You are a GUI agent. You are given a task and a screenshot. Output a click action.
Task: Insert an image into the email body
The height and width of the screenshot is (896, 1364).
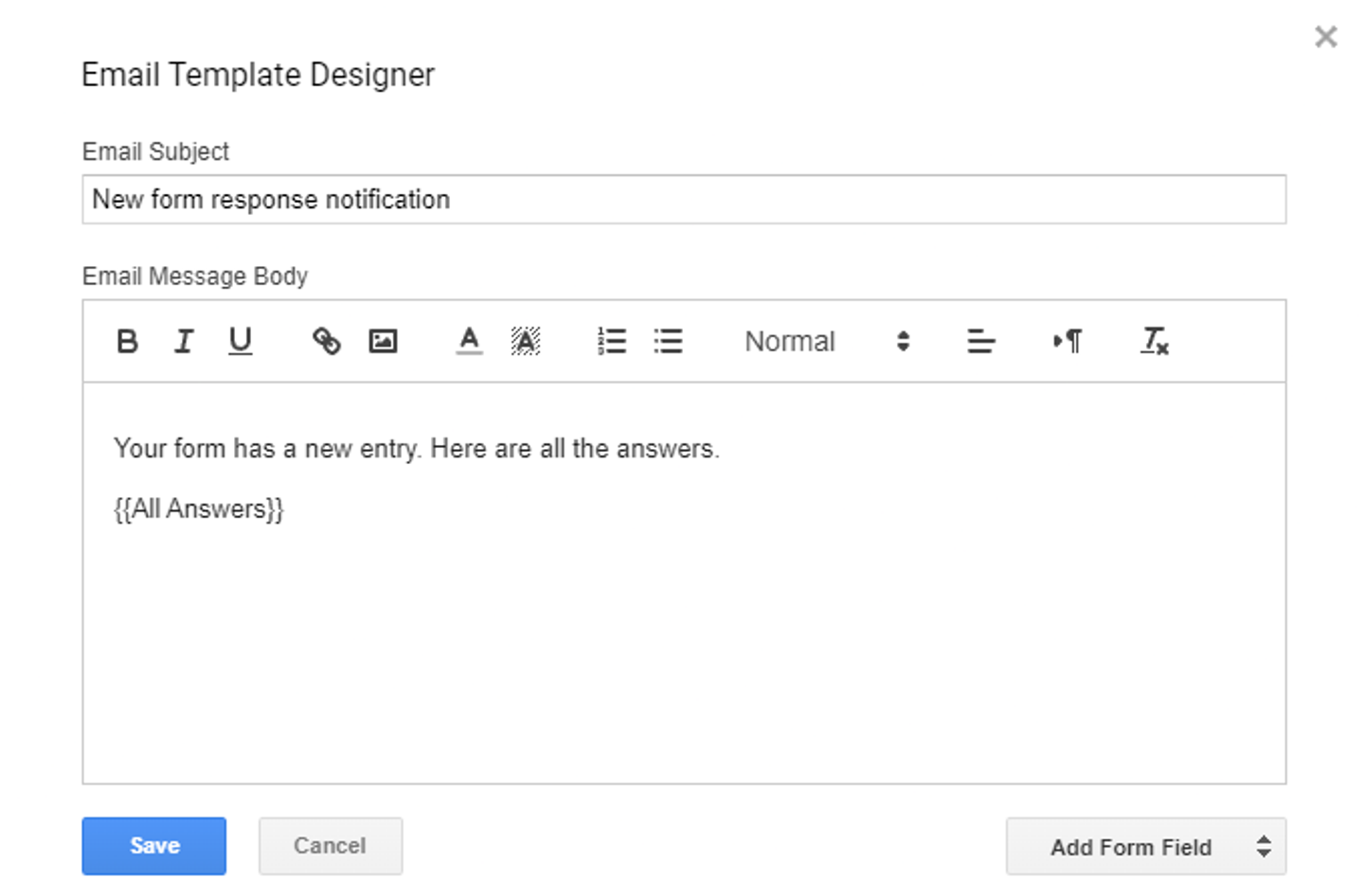(383, 341)
